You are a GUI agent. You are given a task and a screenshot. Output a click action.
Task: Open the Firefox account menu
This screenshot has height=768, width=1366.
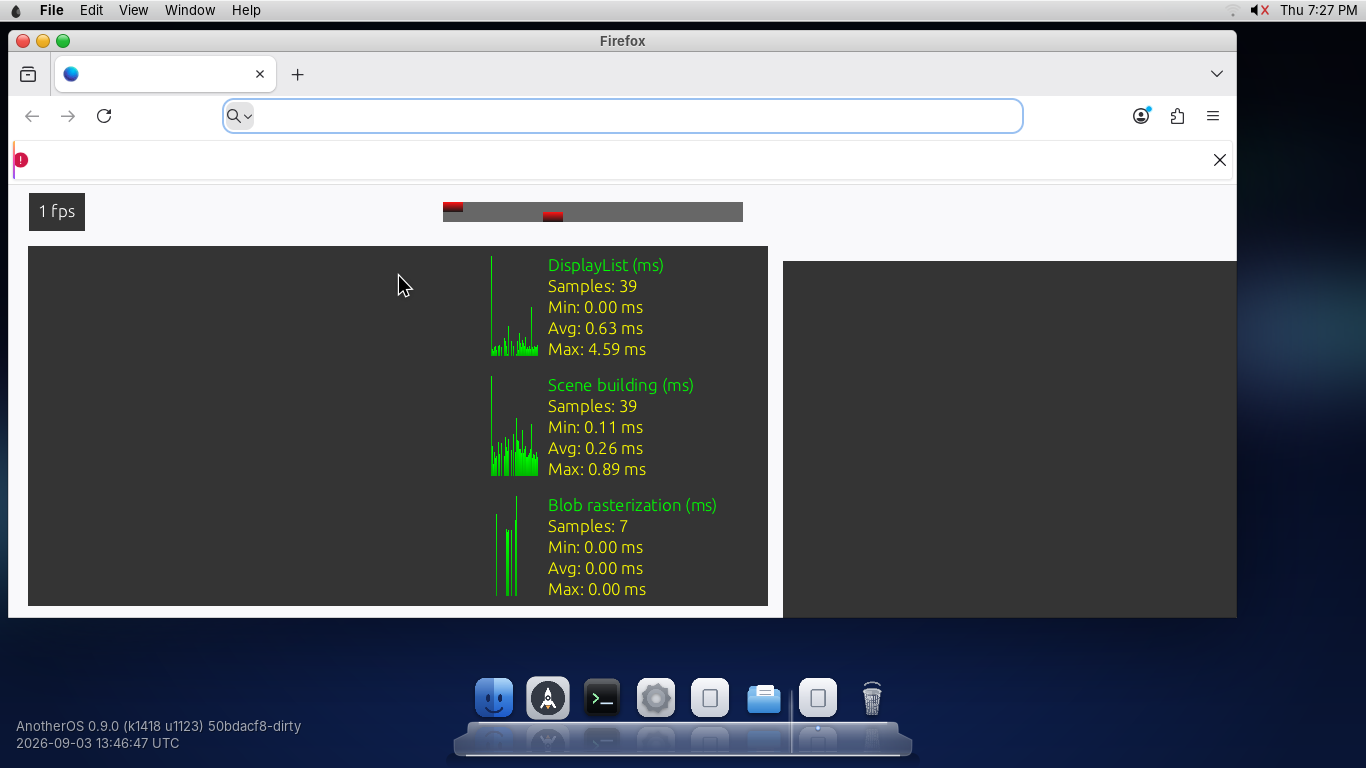click(1141, 116)
